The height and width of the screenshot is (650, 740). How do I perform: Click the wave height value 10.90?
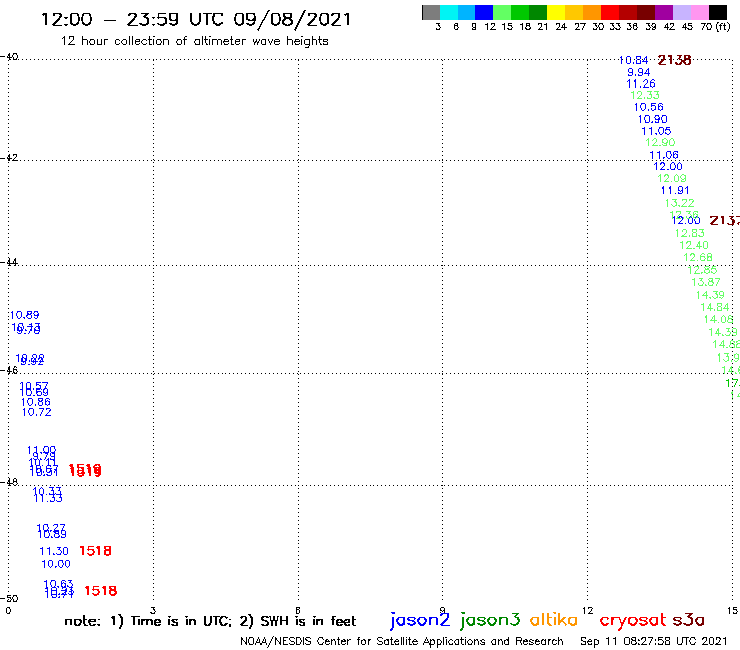[x=653, y=119]
